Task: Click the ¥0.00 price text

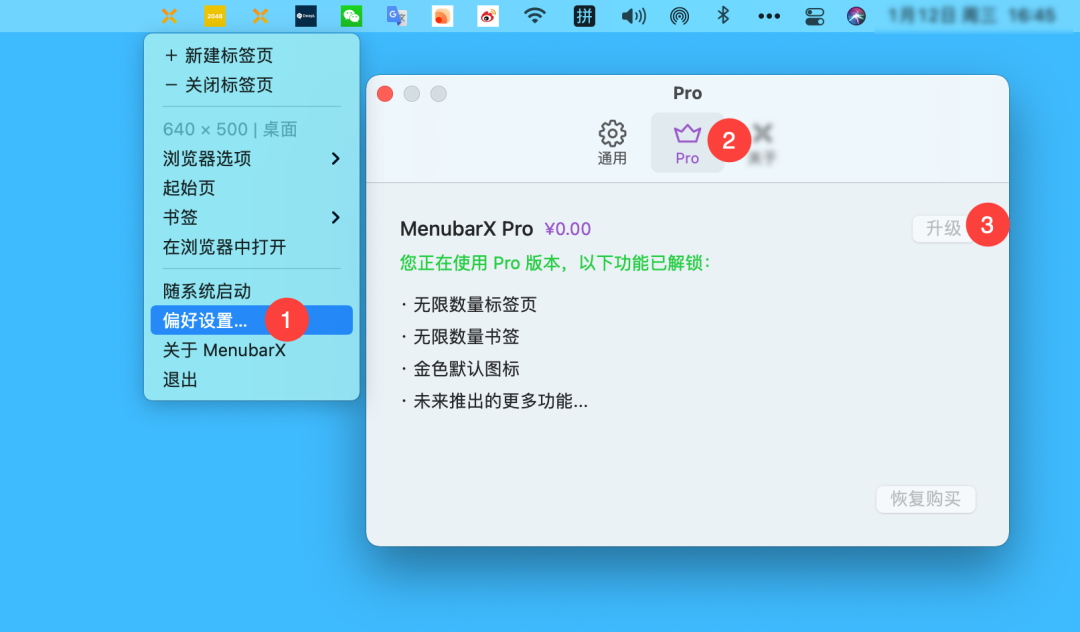Action: pyautogui.click(x=568, y=229)
